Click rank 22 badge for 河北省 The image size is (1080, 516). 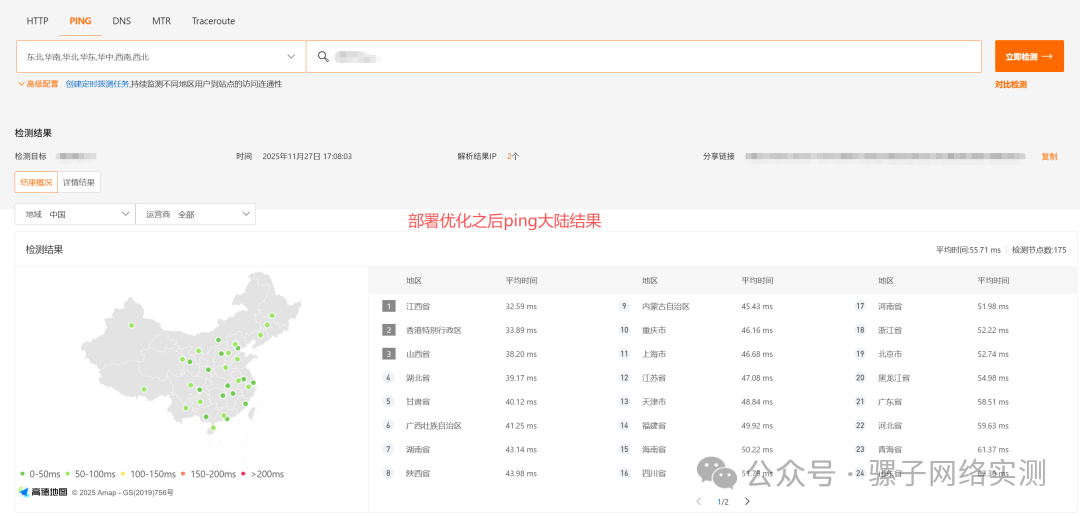(860, 426)
